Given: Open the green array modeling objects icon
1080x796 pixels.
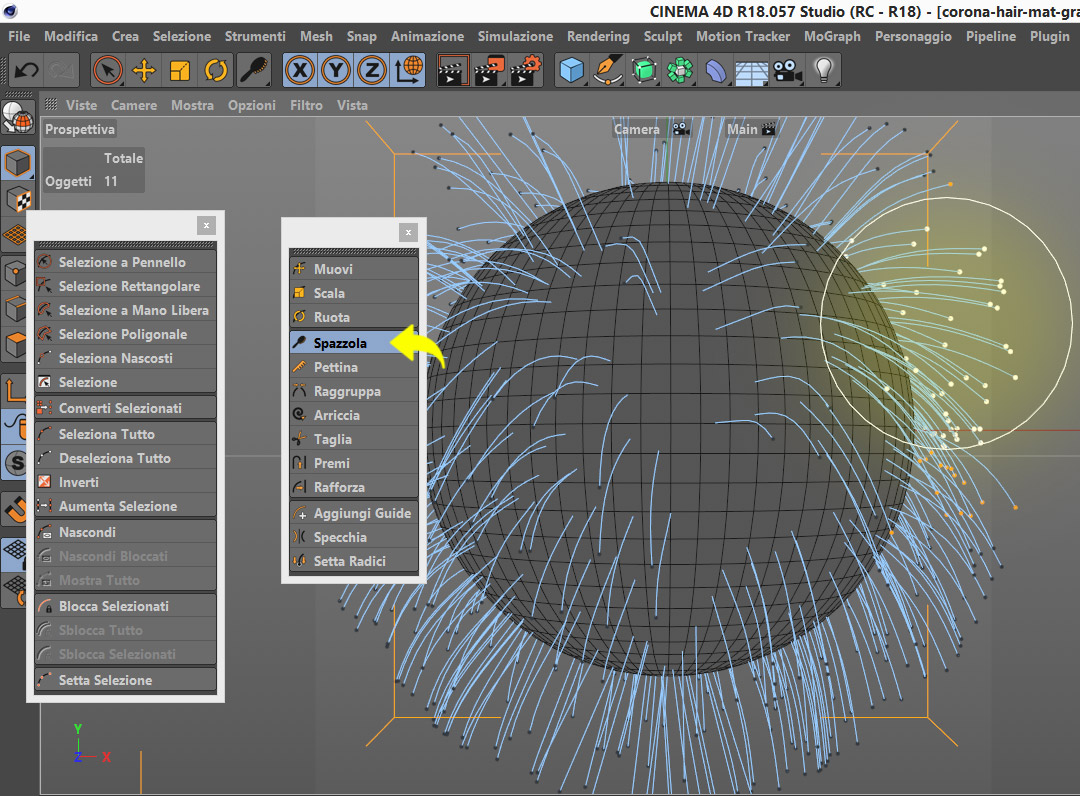Looking at the screenshot, I should [x=680, y=70].
